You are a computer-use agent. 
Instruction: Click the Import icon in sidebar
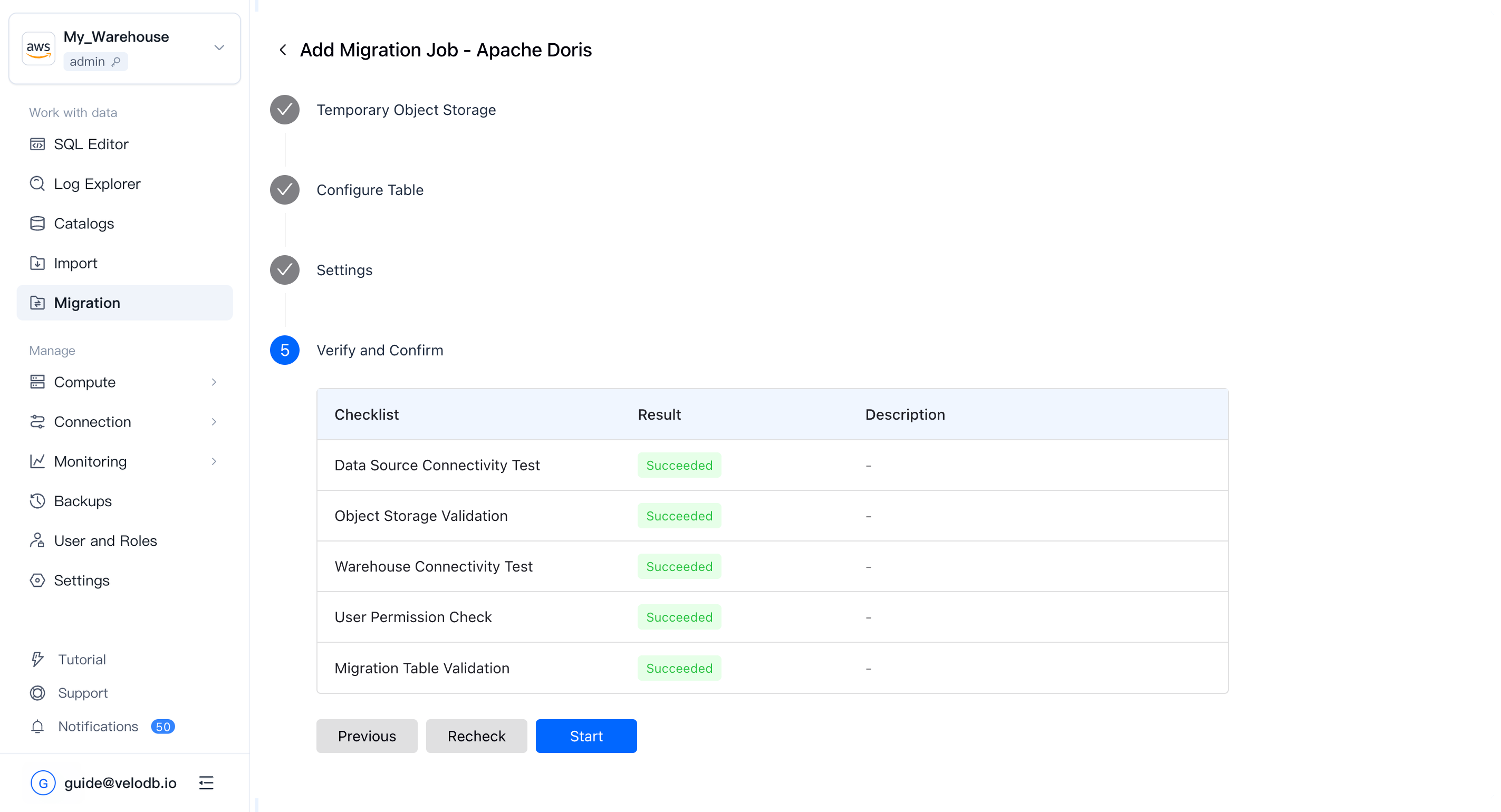pos(37,263)
